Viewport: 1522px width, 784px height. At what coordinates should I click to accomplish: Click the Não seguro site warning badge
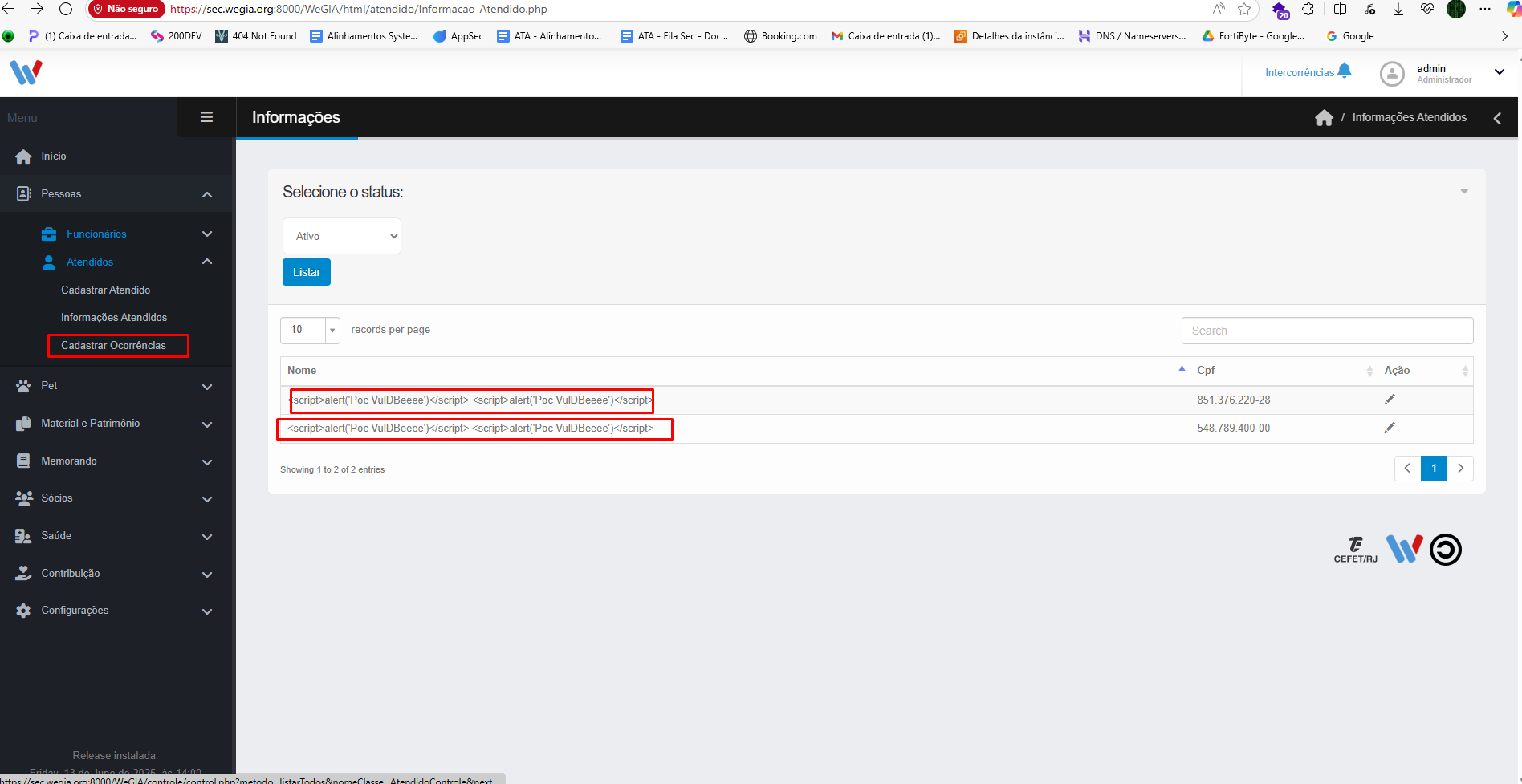click(x=125, y=9)
